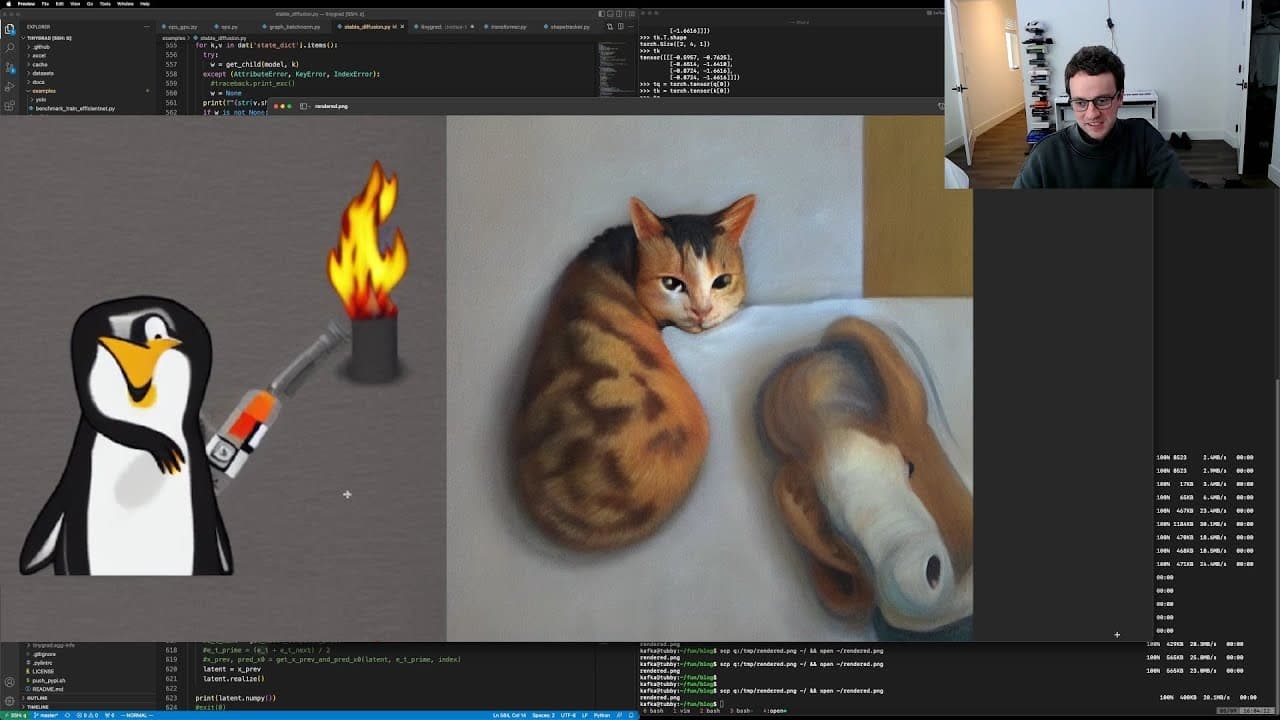Toggle the Preview sidebar button for rendered.png

click(306, 106)
